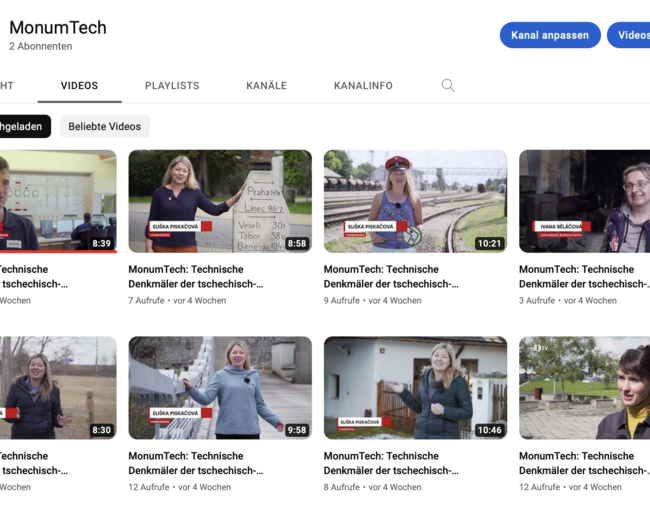This screenshot has height=515, width=650.
Task: Switch to the Playlists tab
Action: coord(172,86)
